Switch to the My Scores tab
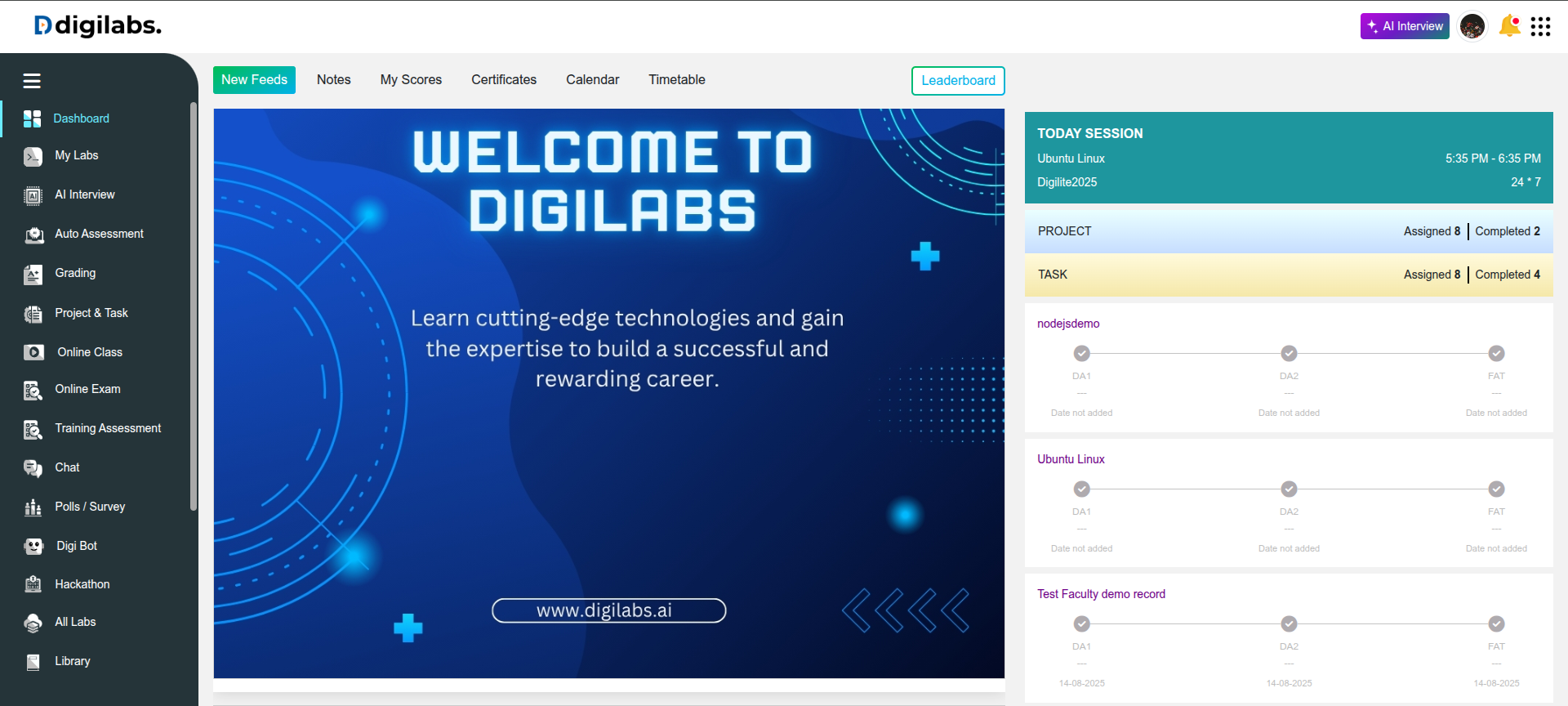The width and height of the screenshot is (1568, 706). click(411, 80)
